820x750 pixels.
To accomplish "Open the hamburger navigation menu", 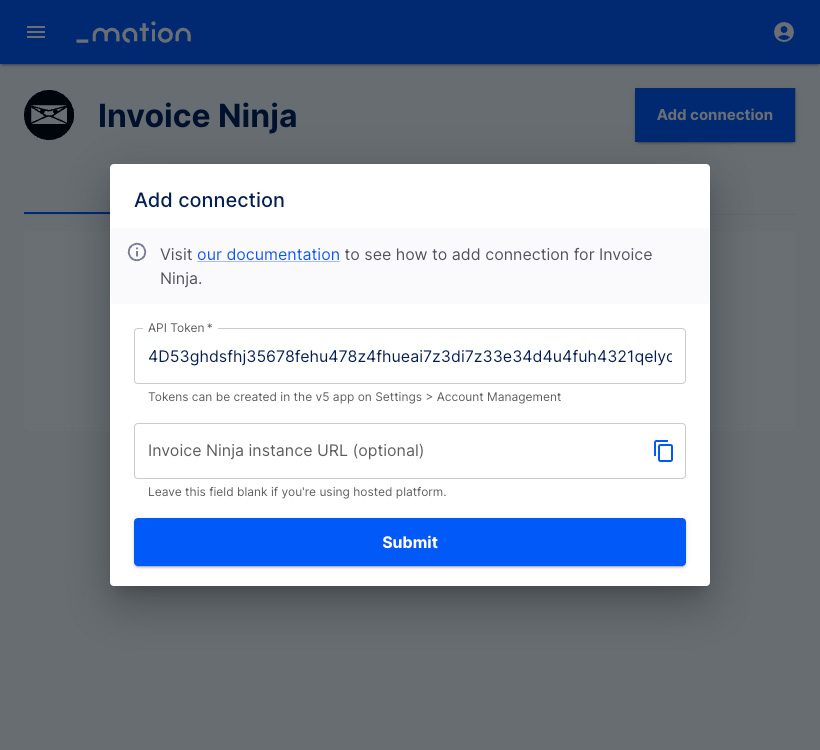I will pyautogui.click(x=36, y=32).
